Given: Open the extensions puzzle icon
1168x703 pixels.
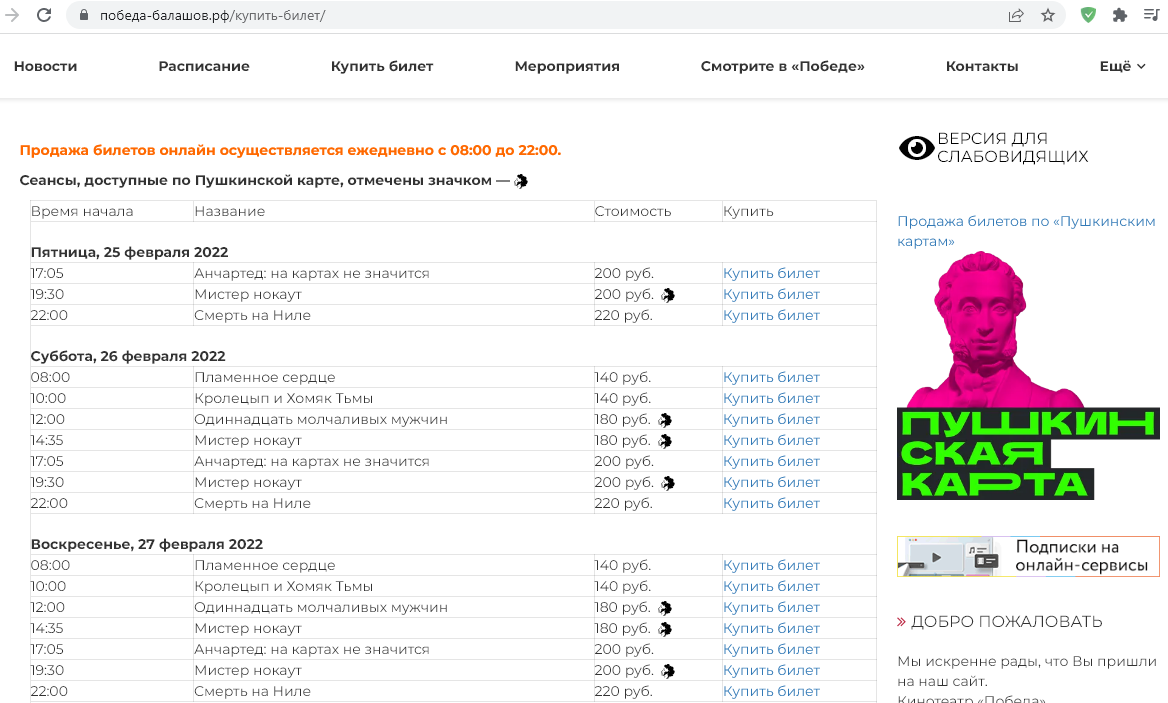Looking at the screenshot, I should (x=1120, y=15).
